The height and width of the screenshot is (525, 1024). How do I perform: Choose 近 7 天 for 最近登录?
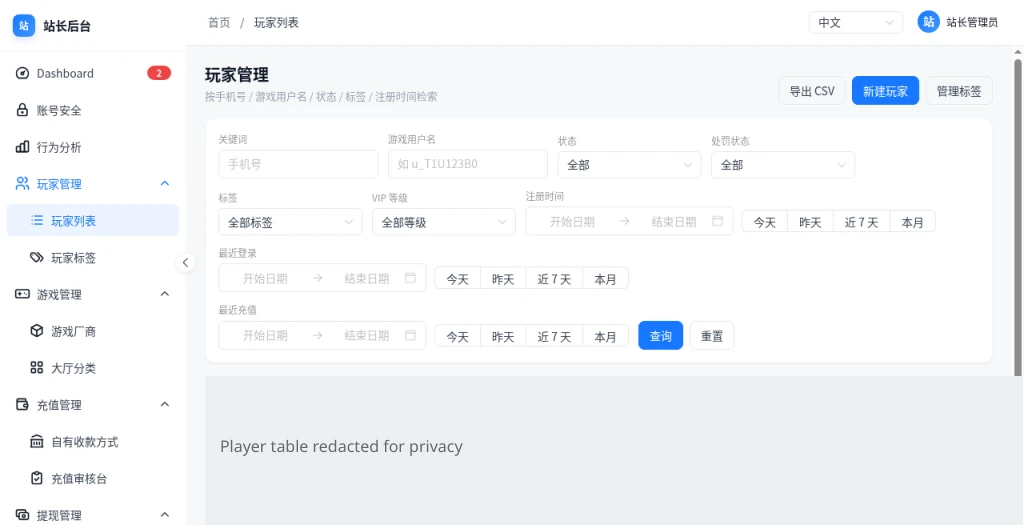click(x=554, y=279)
